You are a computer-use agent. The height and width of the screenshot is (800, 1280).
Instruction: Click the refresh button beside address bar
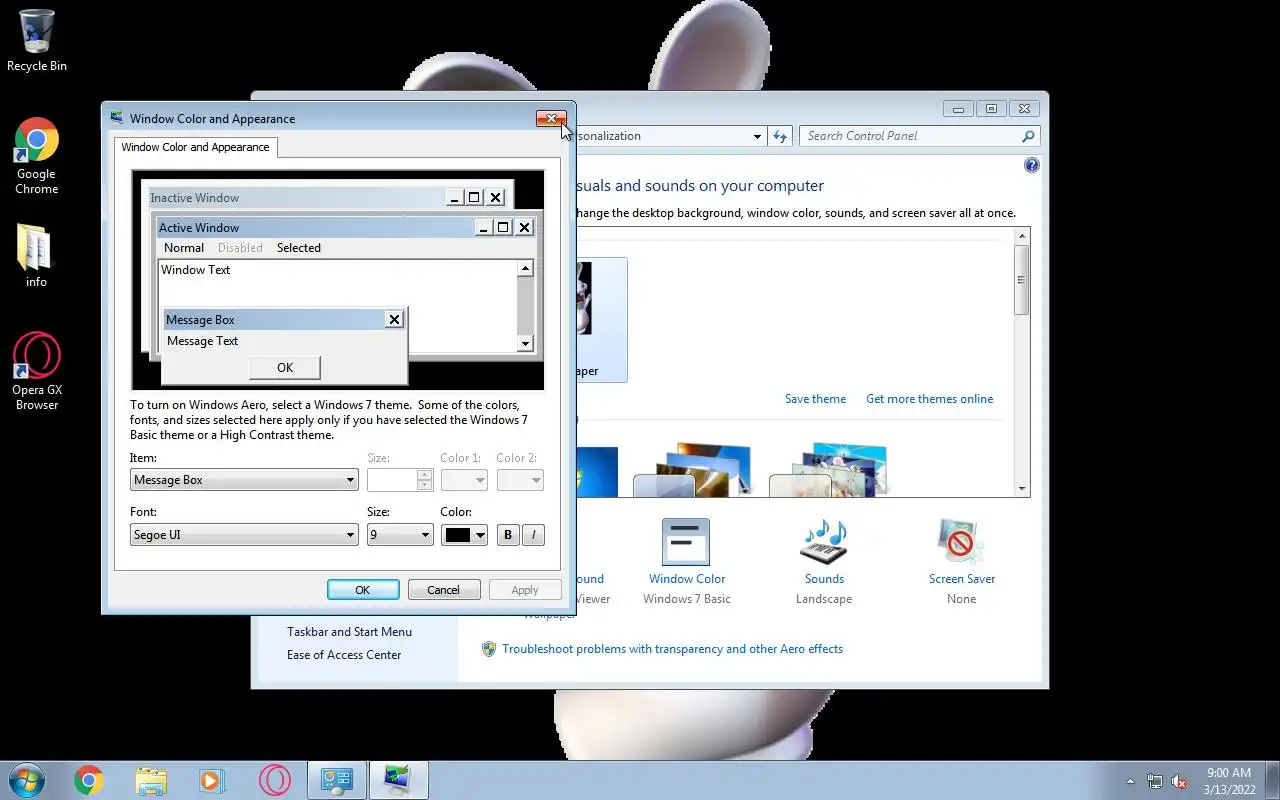(780, 136)
